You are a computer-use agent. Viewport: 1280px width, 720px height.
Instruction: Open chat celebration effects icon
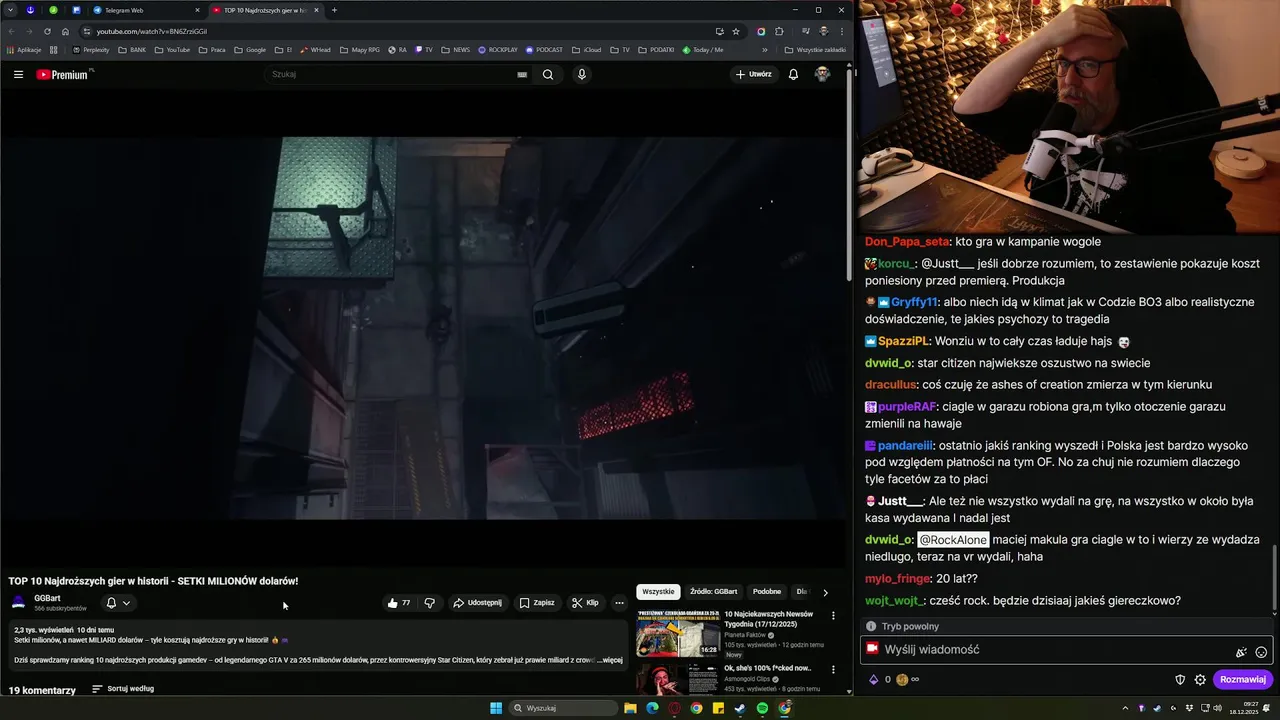pyautogui.click(x=1241, y=652)
